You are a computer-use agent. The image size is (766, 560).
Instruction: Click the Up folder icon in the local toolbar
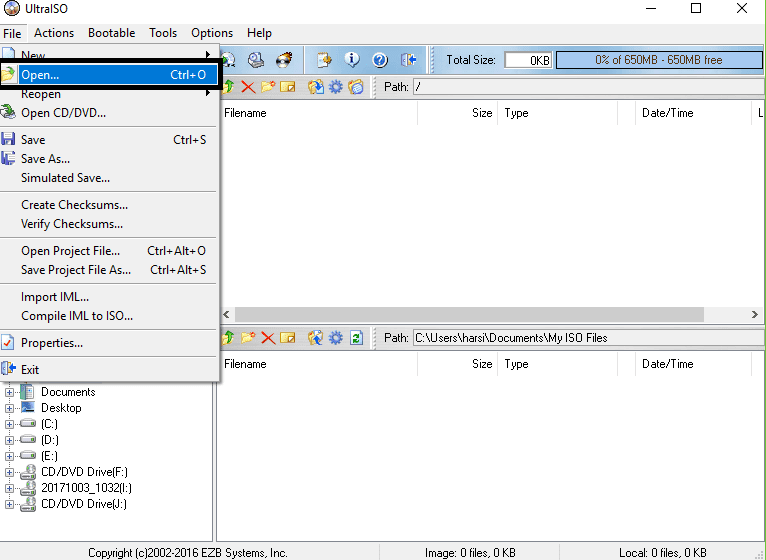pos(228,338)
